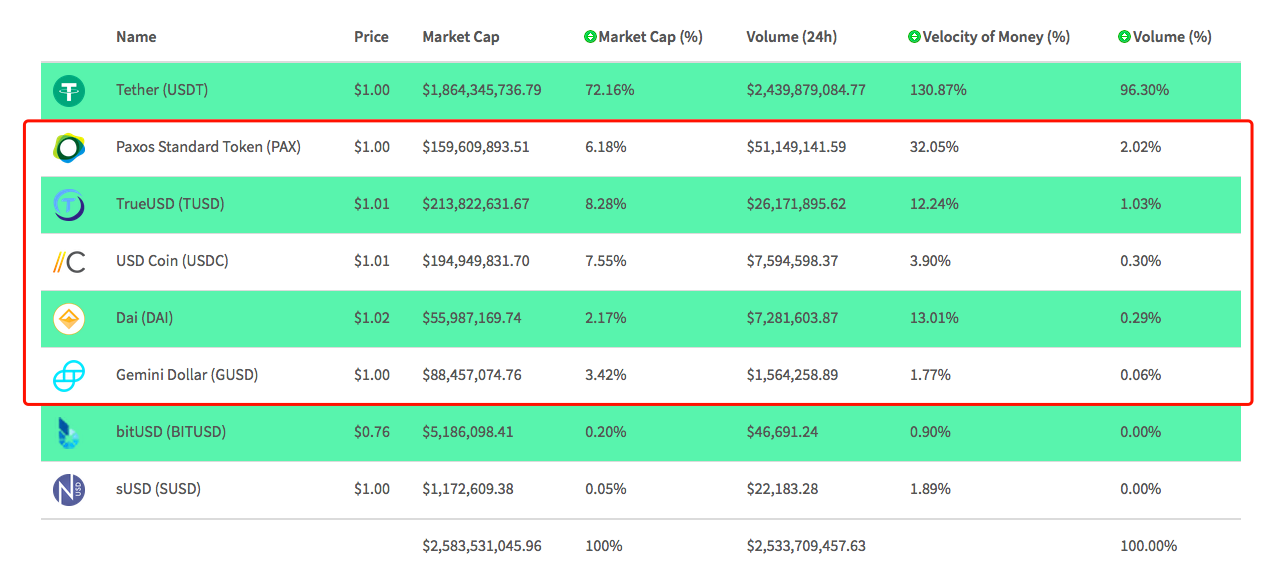
Task: Sort by Velocity of Money (%) header text
Action: pyautogui.click(x=996, y=37)
